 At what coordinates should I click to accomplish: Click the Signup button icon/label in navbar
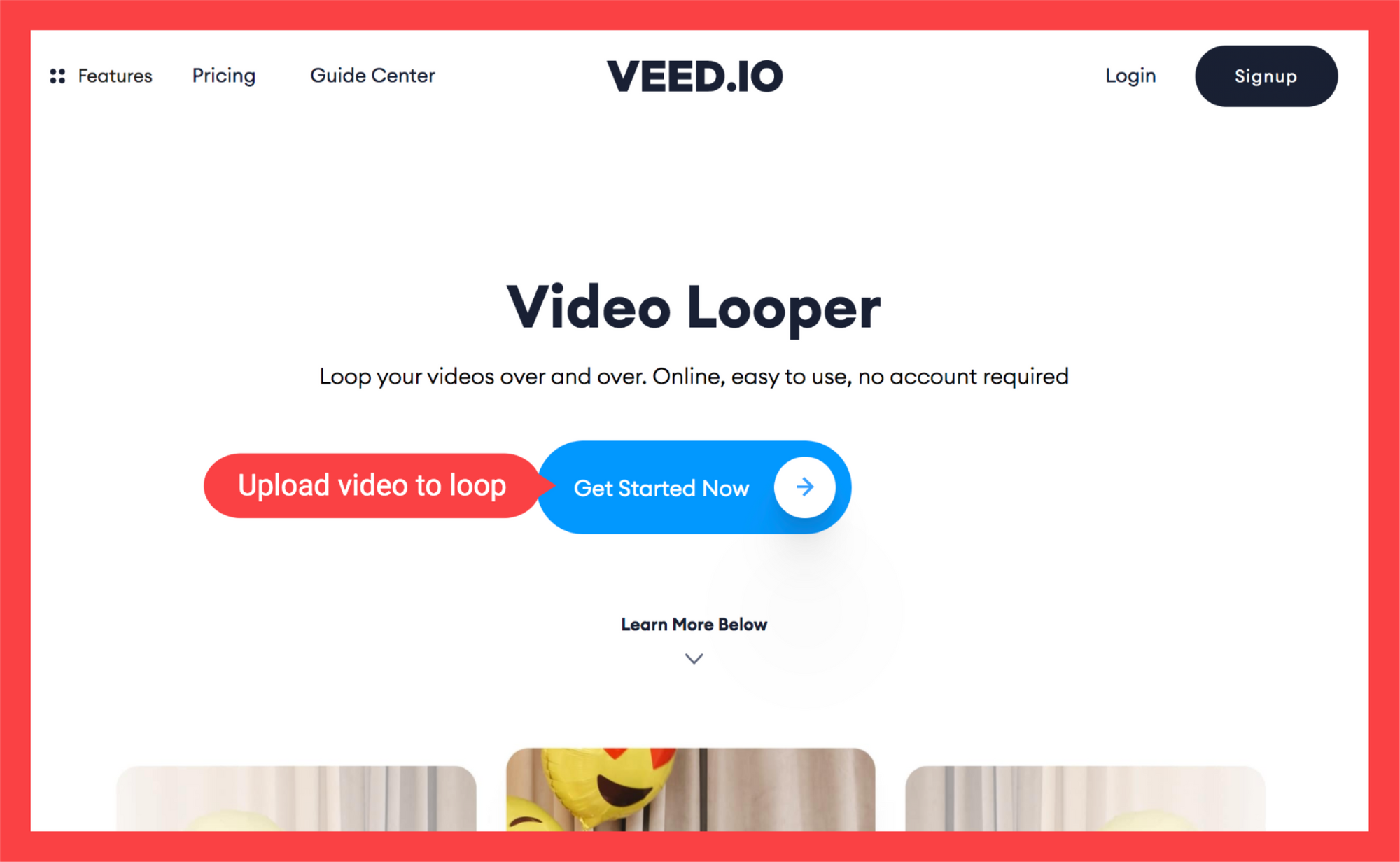[x=1264, y=76]
